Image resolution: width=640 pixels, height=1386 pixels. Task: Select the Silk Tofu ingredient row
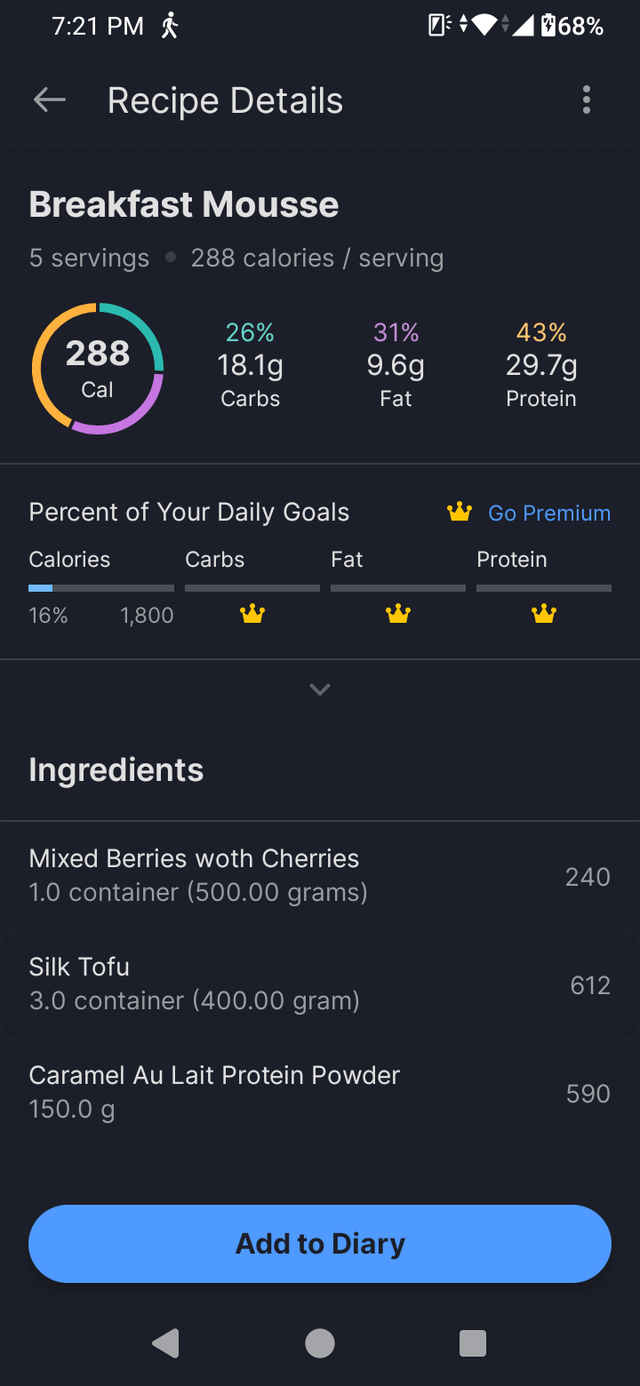[320, 983]
